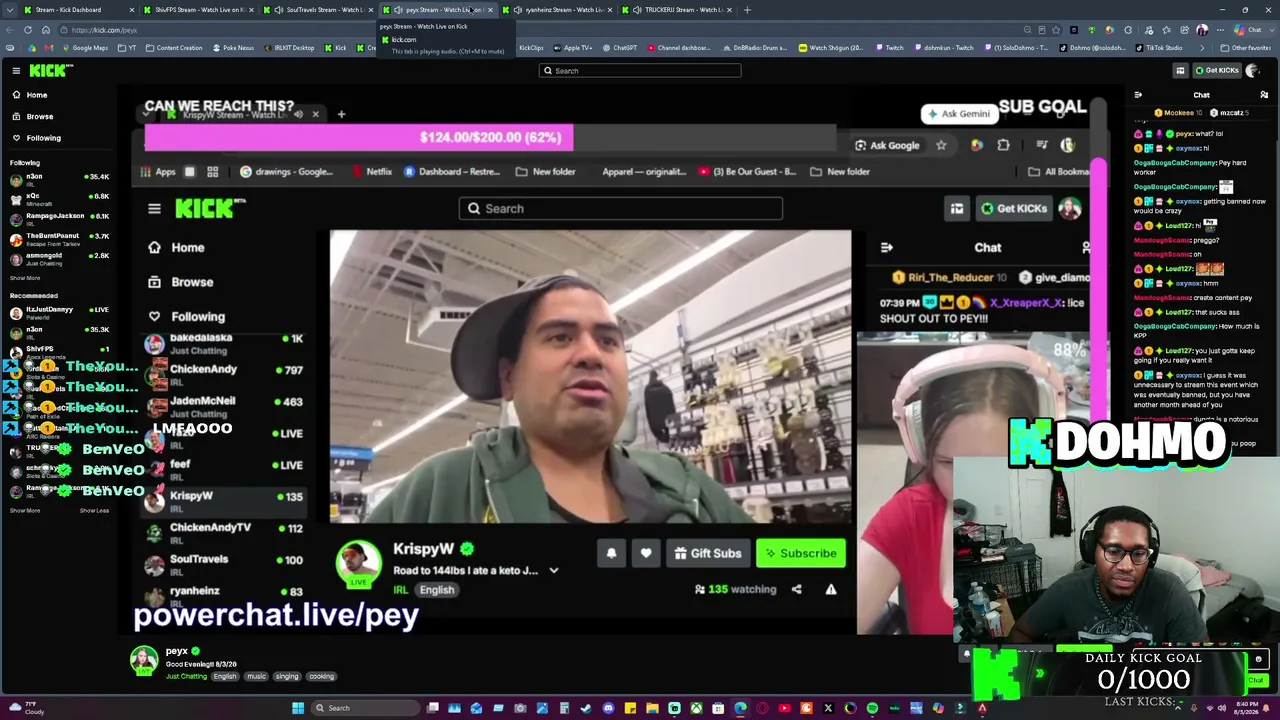
Task: Mute audio on the ryanheinz Stream tab
Action: point(517,10)
